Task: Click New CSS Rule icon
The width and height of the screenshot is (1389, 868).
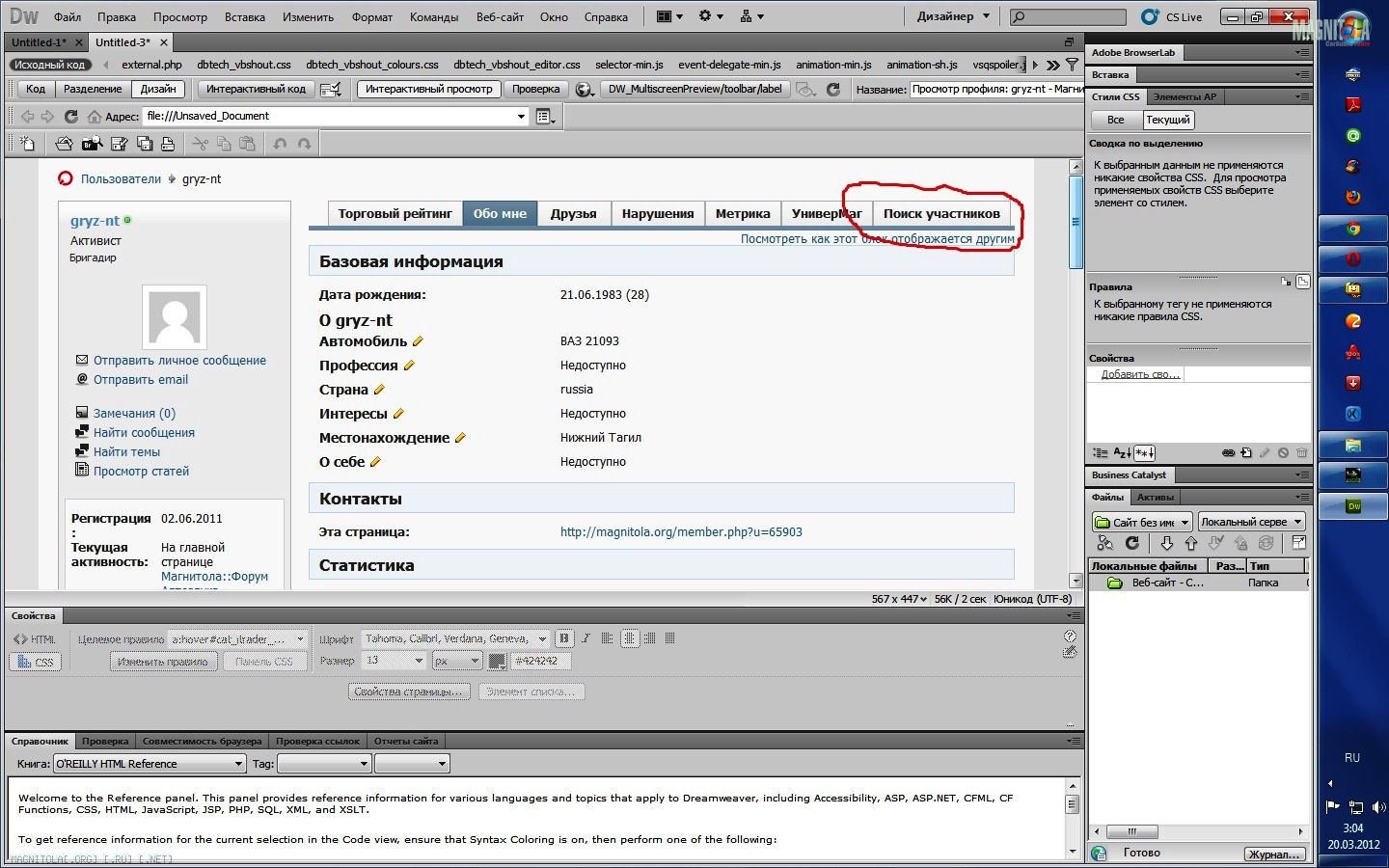Action: [x=1246, y=452]
